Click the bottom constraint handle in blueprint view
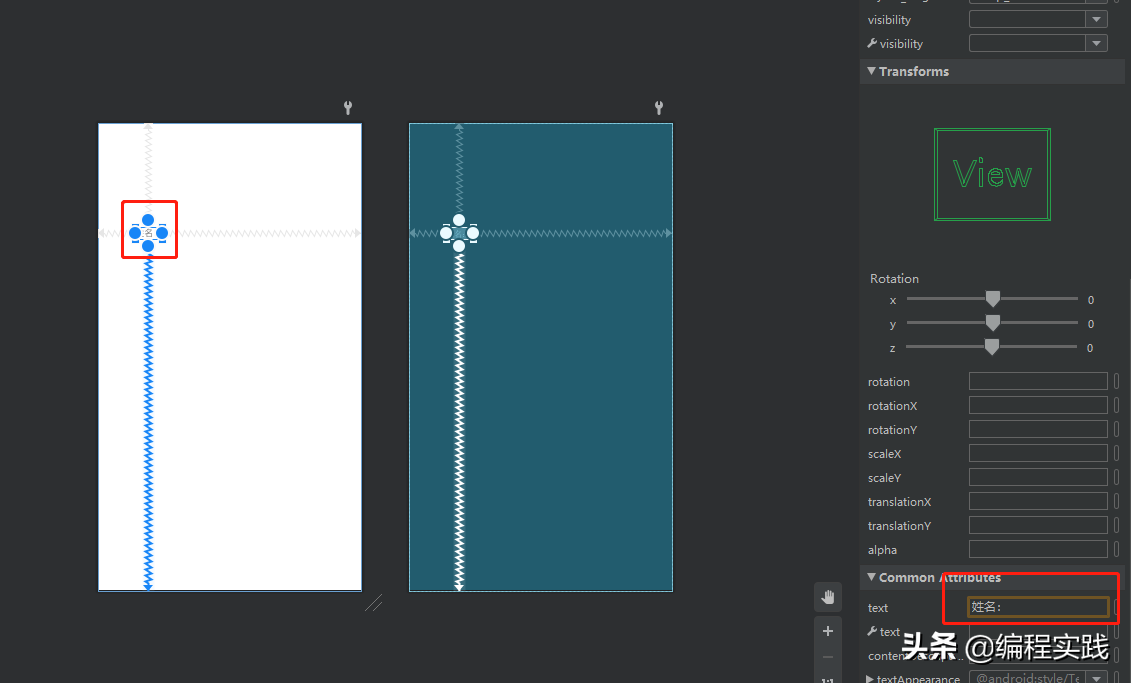The image size is (1131, 683). pyautogui.click(x=459, y=247)
